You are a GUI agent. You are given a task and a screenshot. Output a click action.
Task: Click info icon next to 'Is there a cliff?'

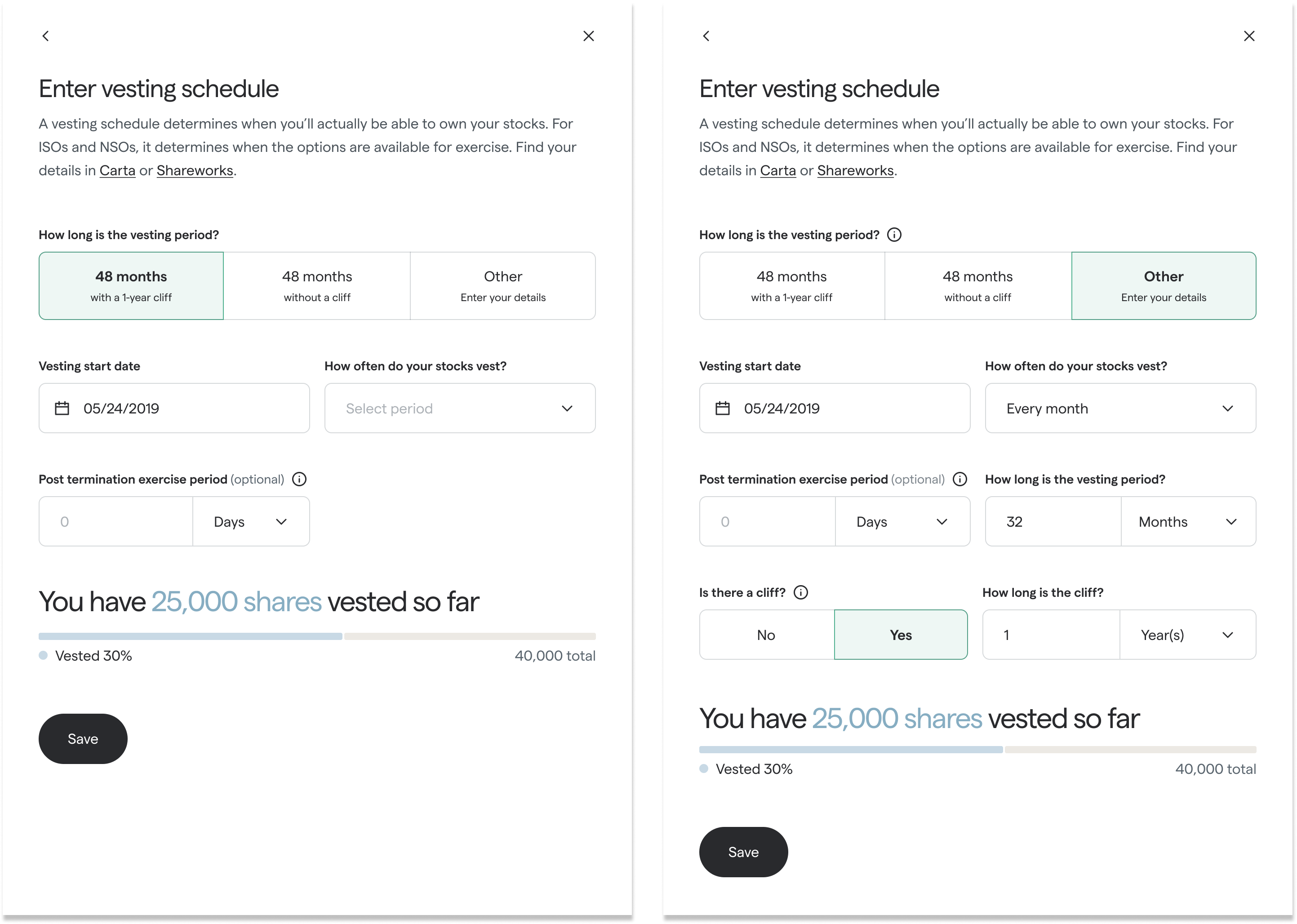(x=800, y=592)
